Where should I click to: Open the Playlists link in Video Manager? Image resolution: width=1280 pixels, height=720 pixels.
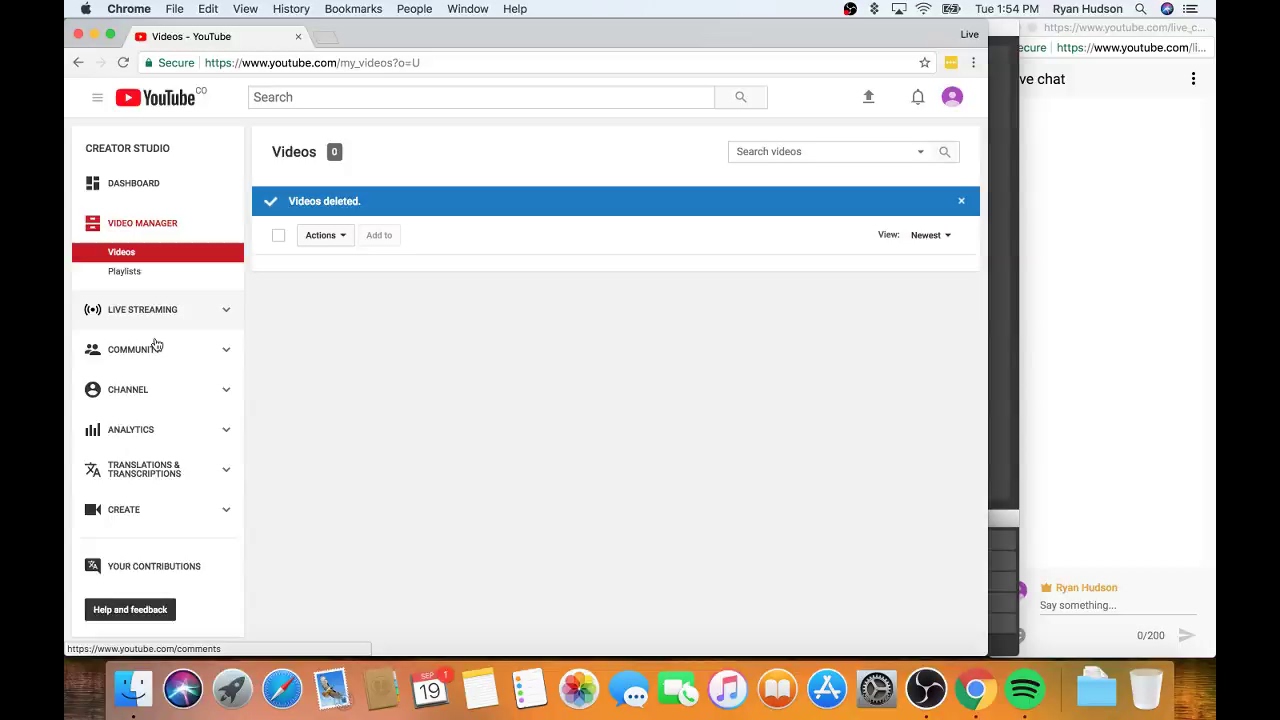click(124, 271)
